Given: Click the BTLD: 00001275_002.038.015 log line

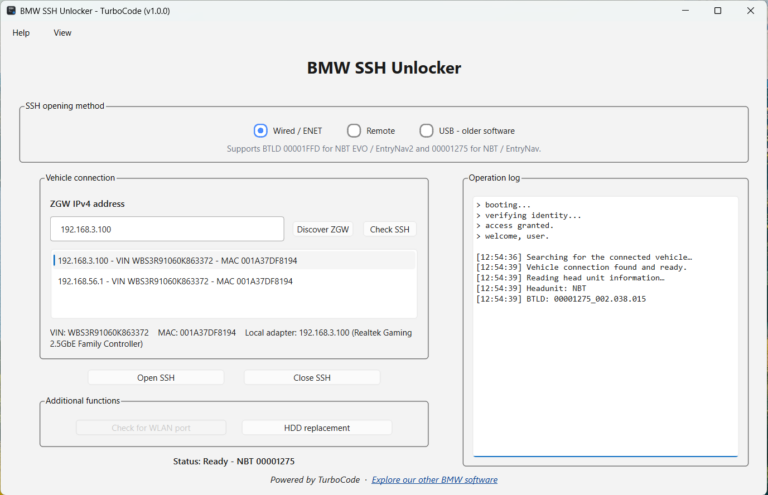Looking at the screenshot, I should point(561,299).
